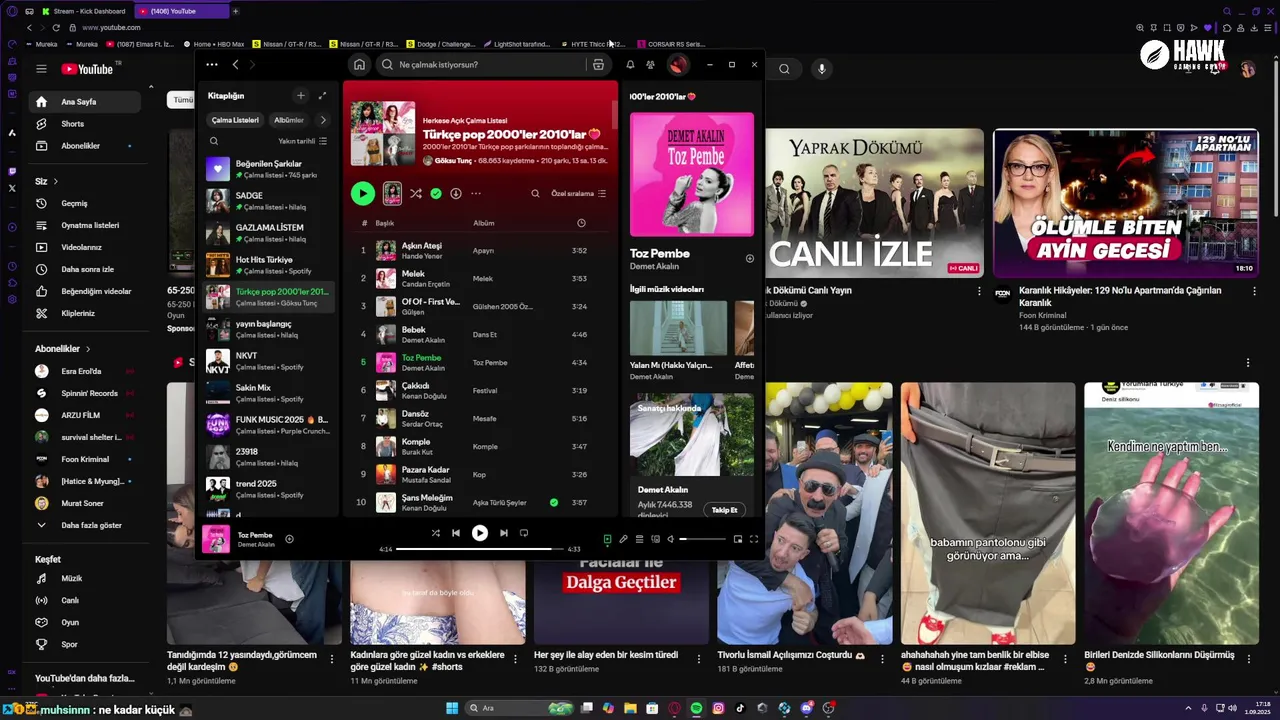Add player bar Toz Pembe to liked
Viewport: 1280px width, 720px height.
click(289, 539)
